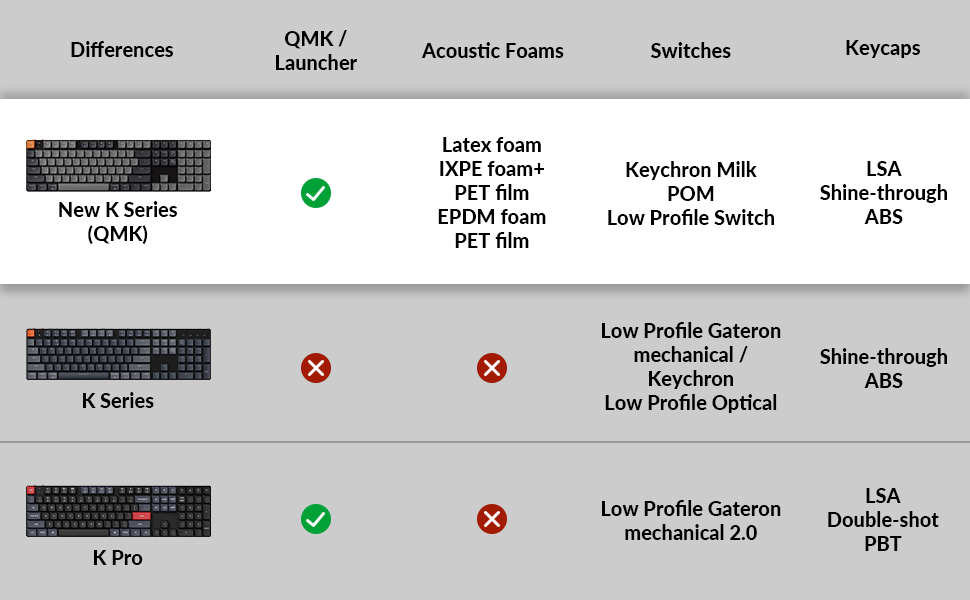
Task: Click the K Pro label text
Action: 118,558
